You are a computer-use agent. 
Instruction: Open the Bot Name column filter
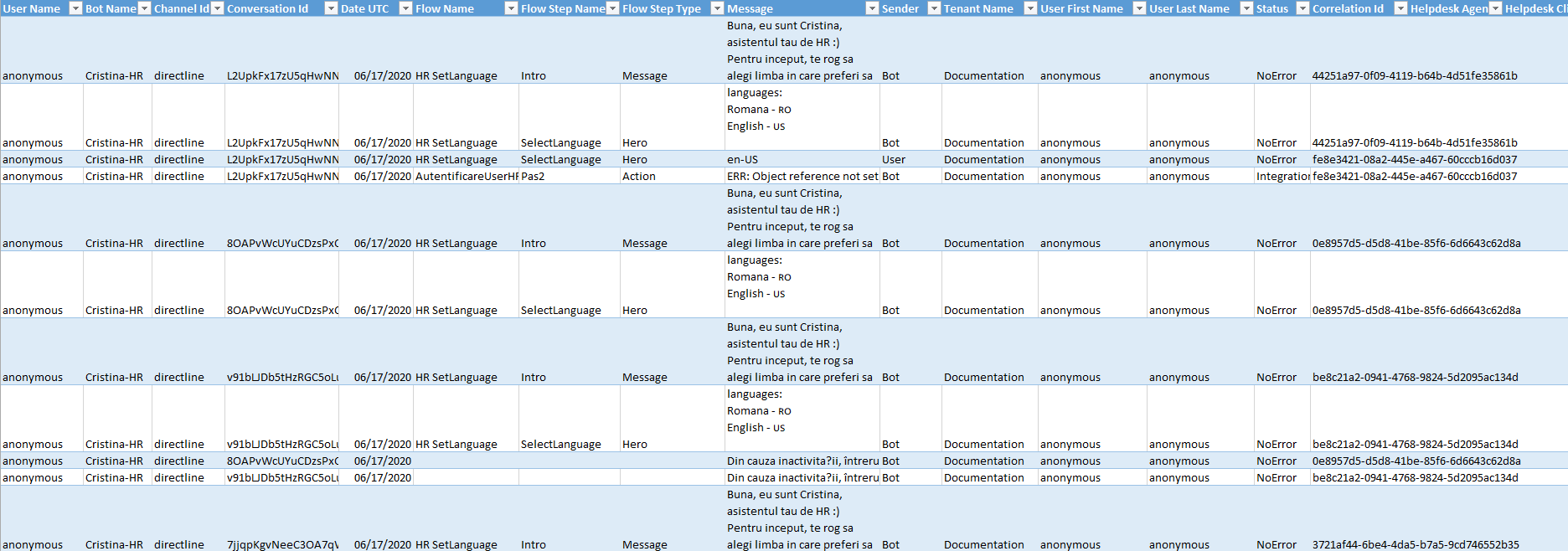(144, 8)
